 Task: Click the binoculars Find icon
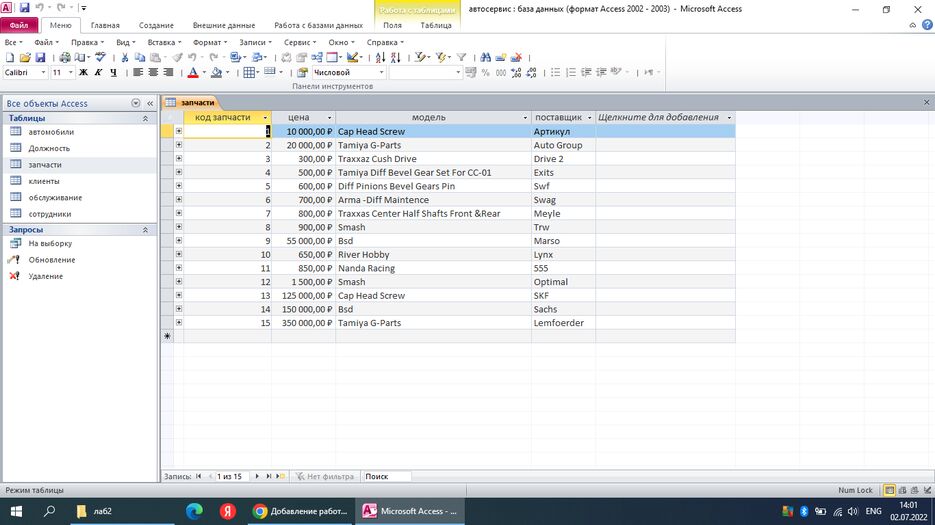click(x=485, y=57)
